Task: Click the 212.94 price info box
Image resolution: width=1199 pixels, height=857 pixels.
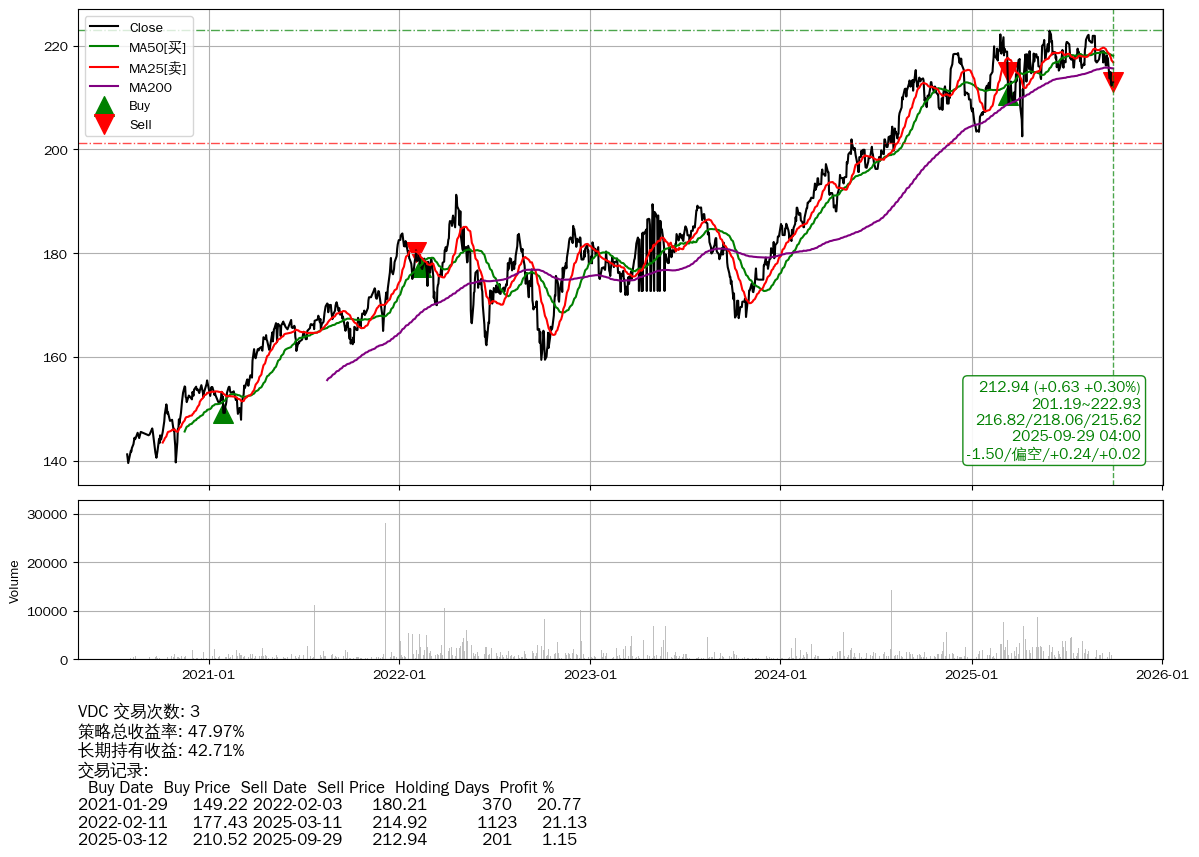Action: 1054,420
